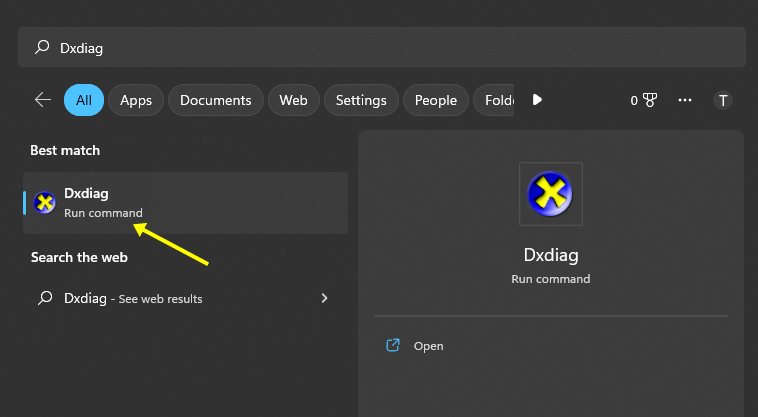The height and width of the screenshot is (417, 758).
Task: Click the Dxdiag icon in Best match
Action: (x=44, y=203)
